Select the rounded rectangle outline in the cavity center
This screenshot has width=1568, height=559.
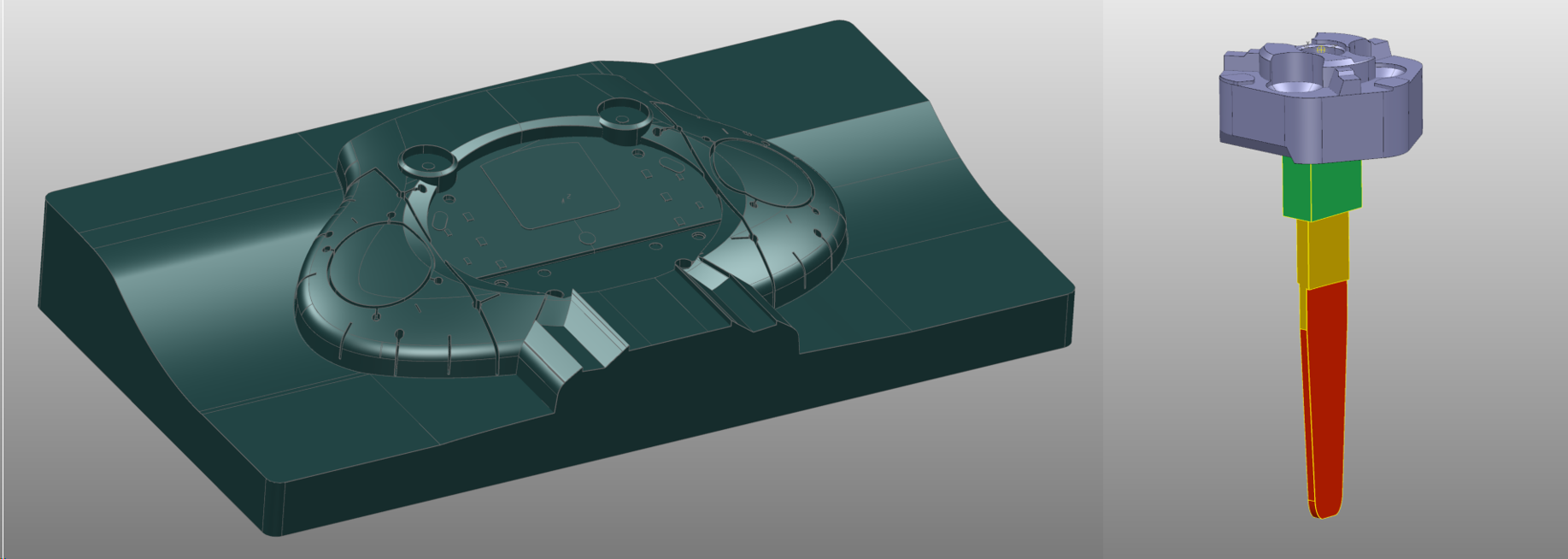550,191
